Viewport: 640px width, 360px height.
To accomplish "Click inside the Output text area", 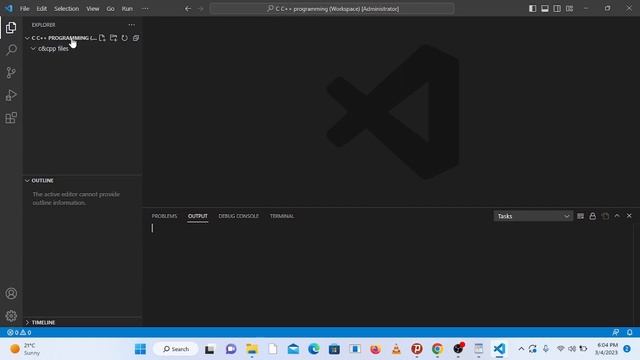I will tap(388, 274).
